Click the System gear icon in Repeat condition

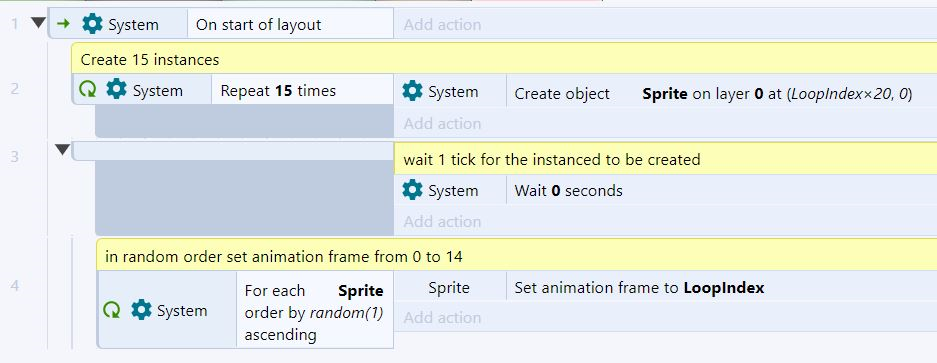click(117, 90)
